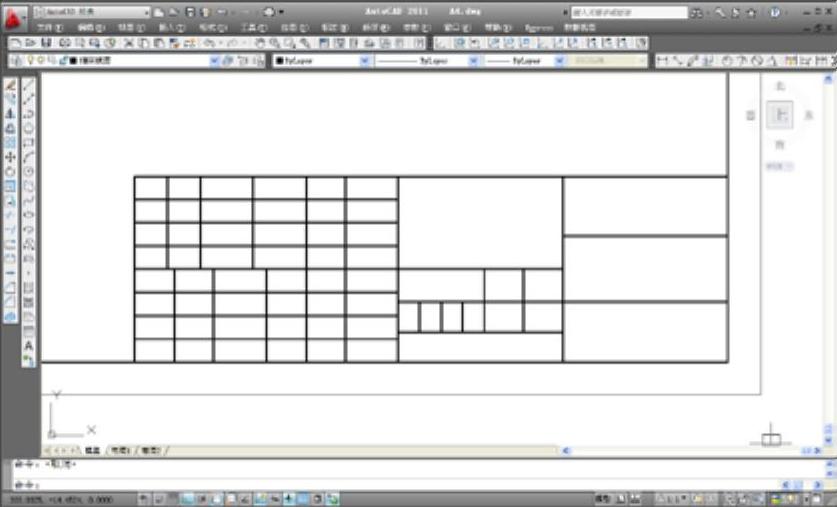The image size is (837, 507).
Task: Click the InfoCenter search input field
Action: [629, 12]
